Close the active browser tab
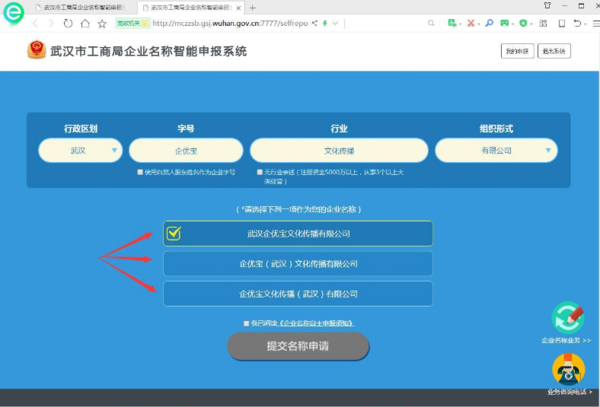This screenshot has width=600, height=407. [x=239, y=8]
